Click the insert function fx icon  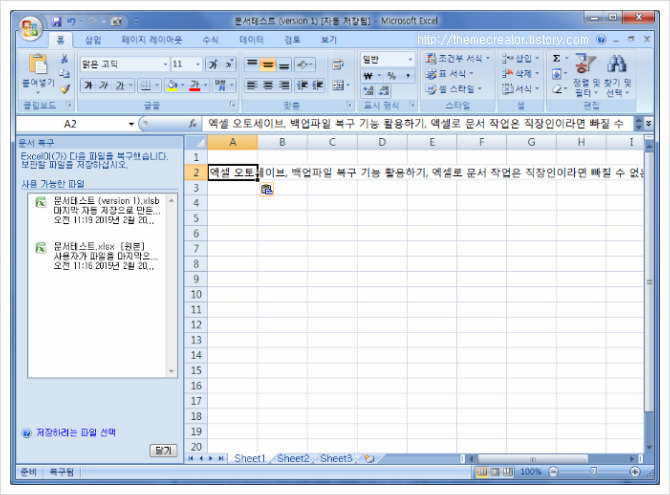click(193, 124)
